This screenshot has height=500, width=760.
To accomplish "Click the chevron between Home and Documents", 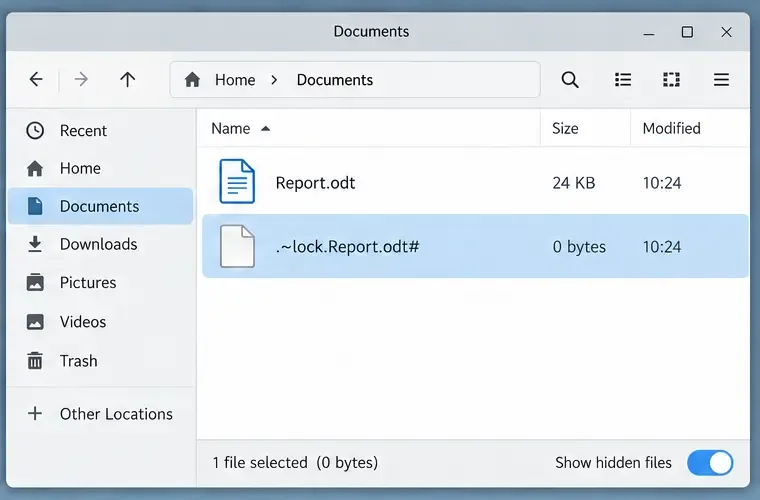I will [x=274, y=80].
